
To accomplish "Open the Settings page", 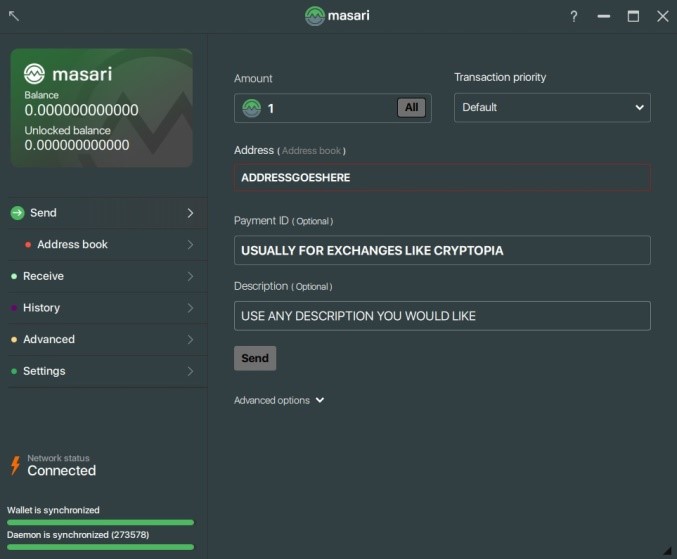I will pyautogui.click(x=107, y=371).
